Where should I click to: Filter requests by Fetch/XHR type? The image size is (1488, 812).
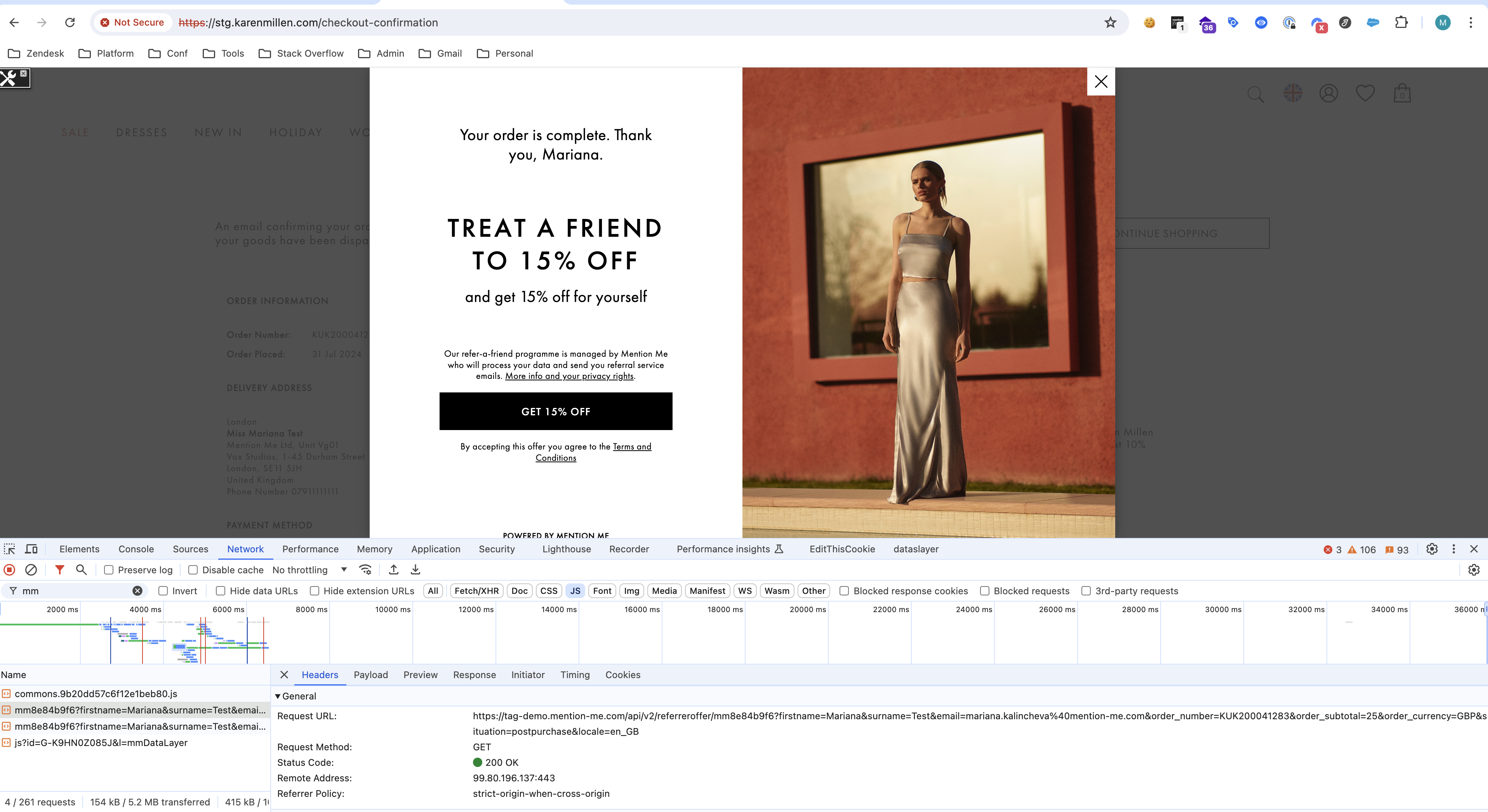pos(476,590)
